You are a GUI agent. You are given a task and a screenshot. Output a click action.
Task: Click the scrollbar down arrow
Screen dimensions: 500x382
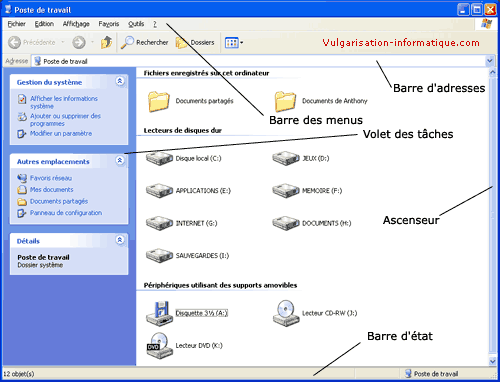click(493, 361)
